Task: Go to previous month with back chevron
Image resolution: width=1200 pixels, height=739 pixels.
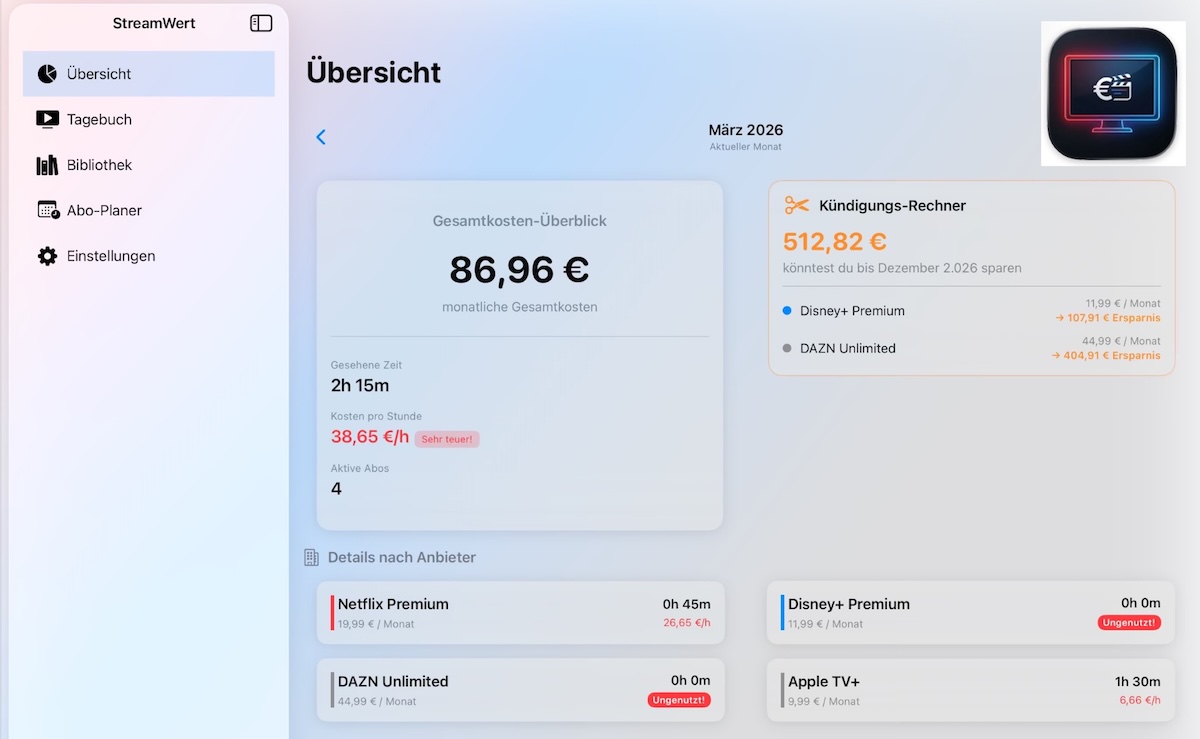Action: pyautogui.click(x=321, y=137)
